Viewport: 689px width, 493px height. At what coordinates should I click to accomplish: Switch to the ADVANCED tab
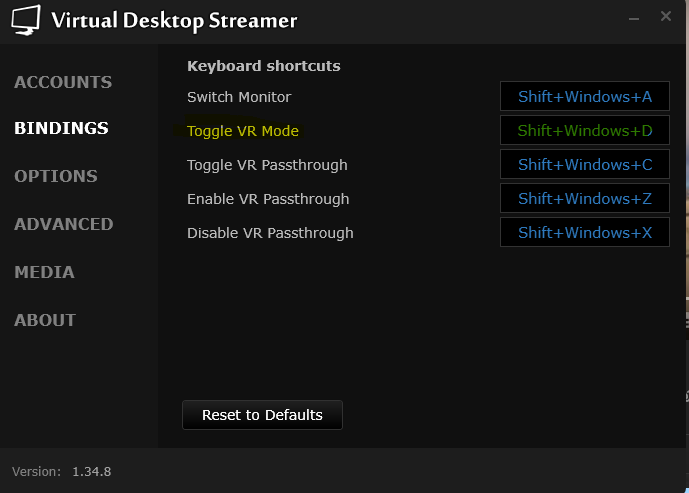(64, 224)
